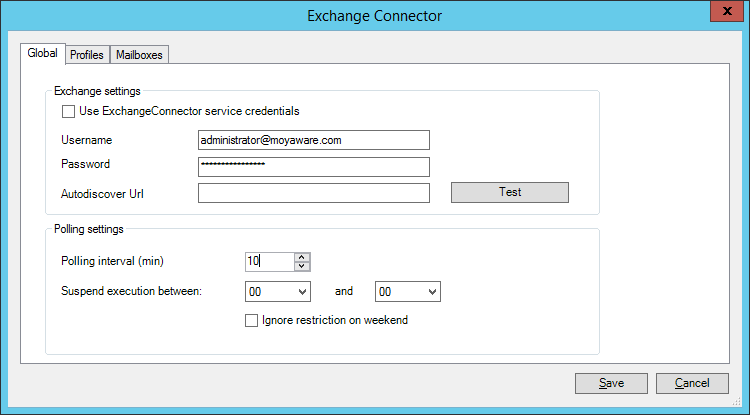Click the 'Suspend execution between:' label

click(132, 291)
